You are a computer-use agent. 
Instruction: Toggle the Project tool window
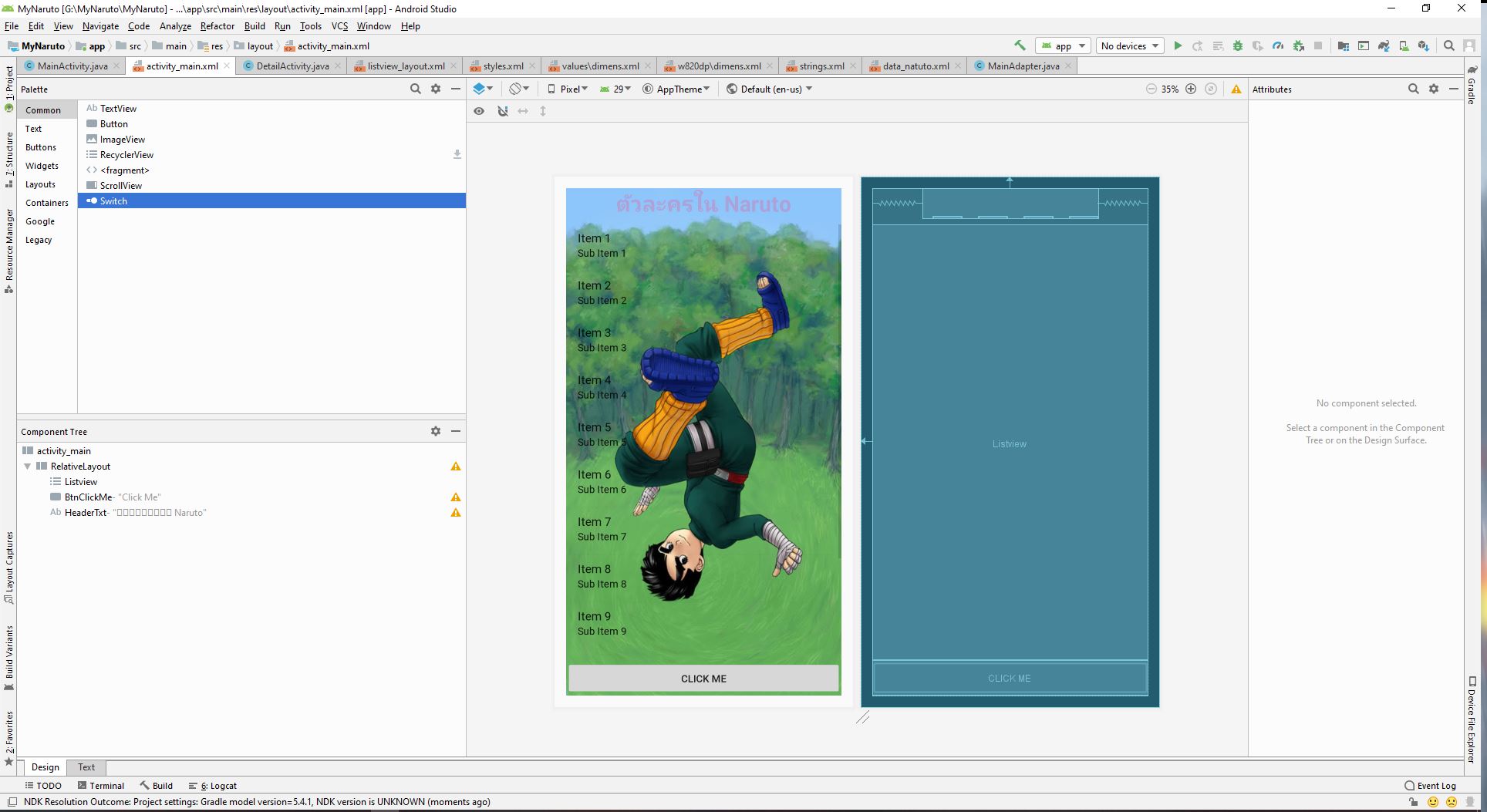(8, 88)
